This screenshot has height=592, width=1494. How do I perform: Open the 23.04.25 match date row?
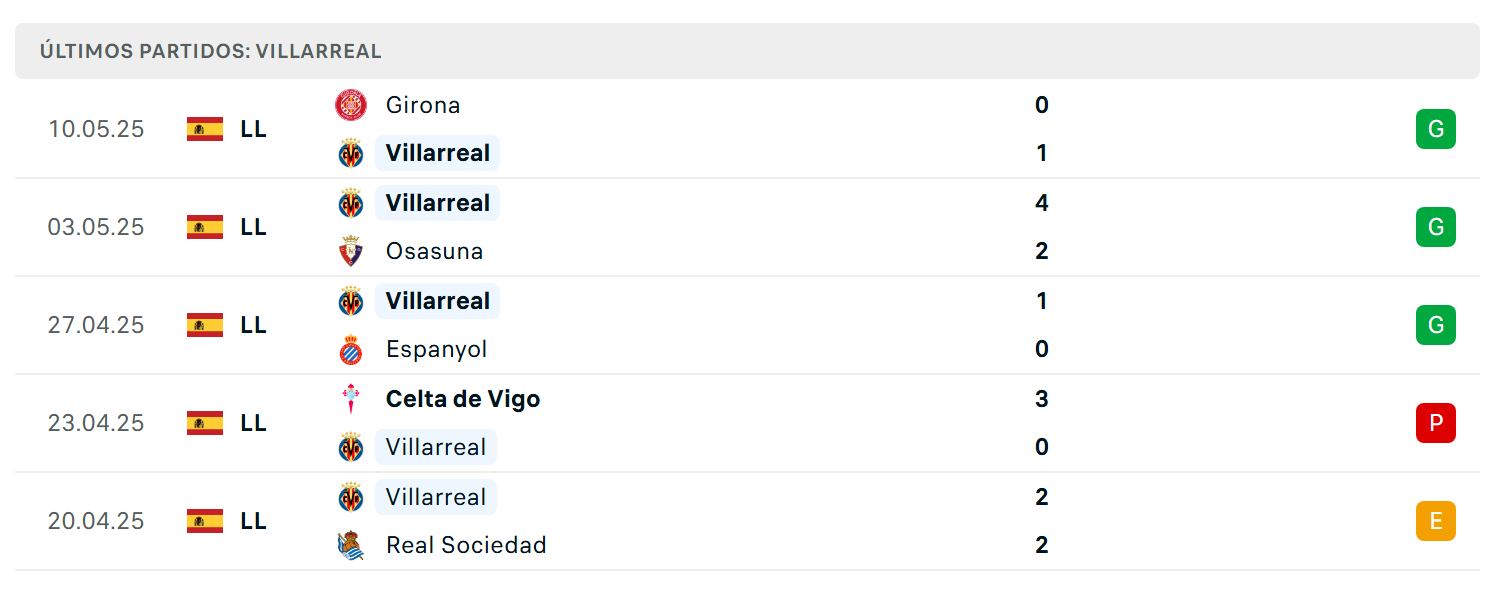click(747, 423)
